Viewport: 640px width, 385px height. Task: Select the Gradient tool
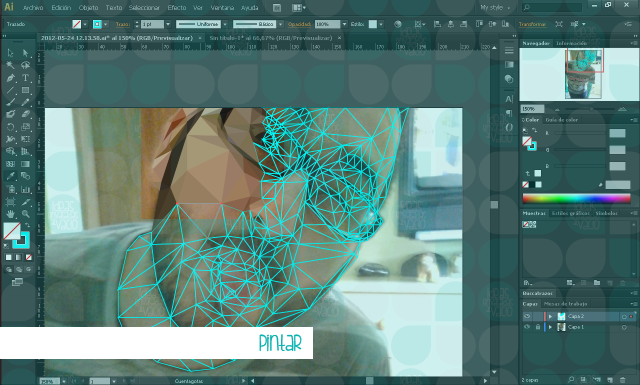click(25, 164)
